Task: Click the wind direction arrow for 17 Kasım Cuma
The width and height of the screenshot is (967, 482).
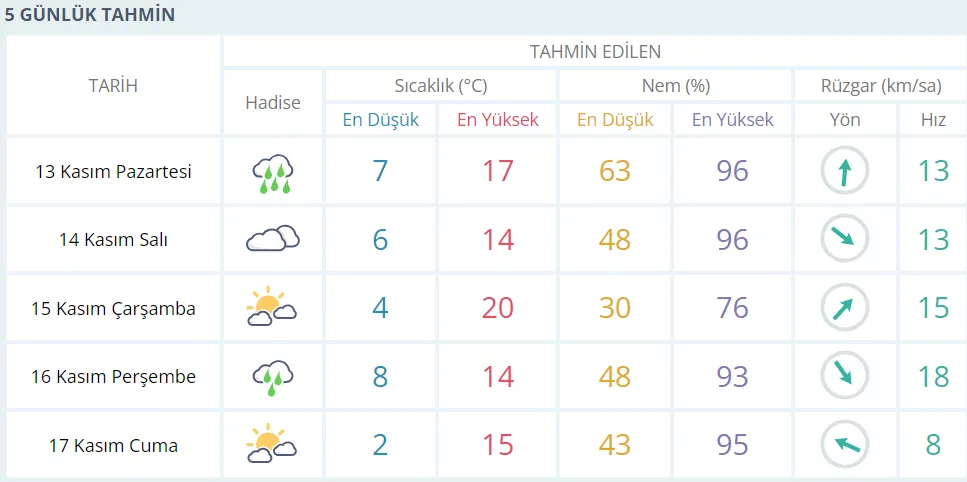Action: click(x=845, y=444)
